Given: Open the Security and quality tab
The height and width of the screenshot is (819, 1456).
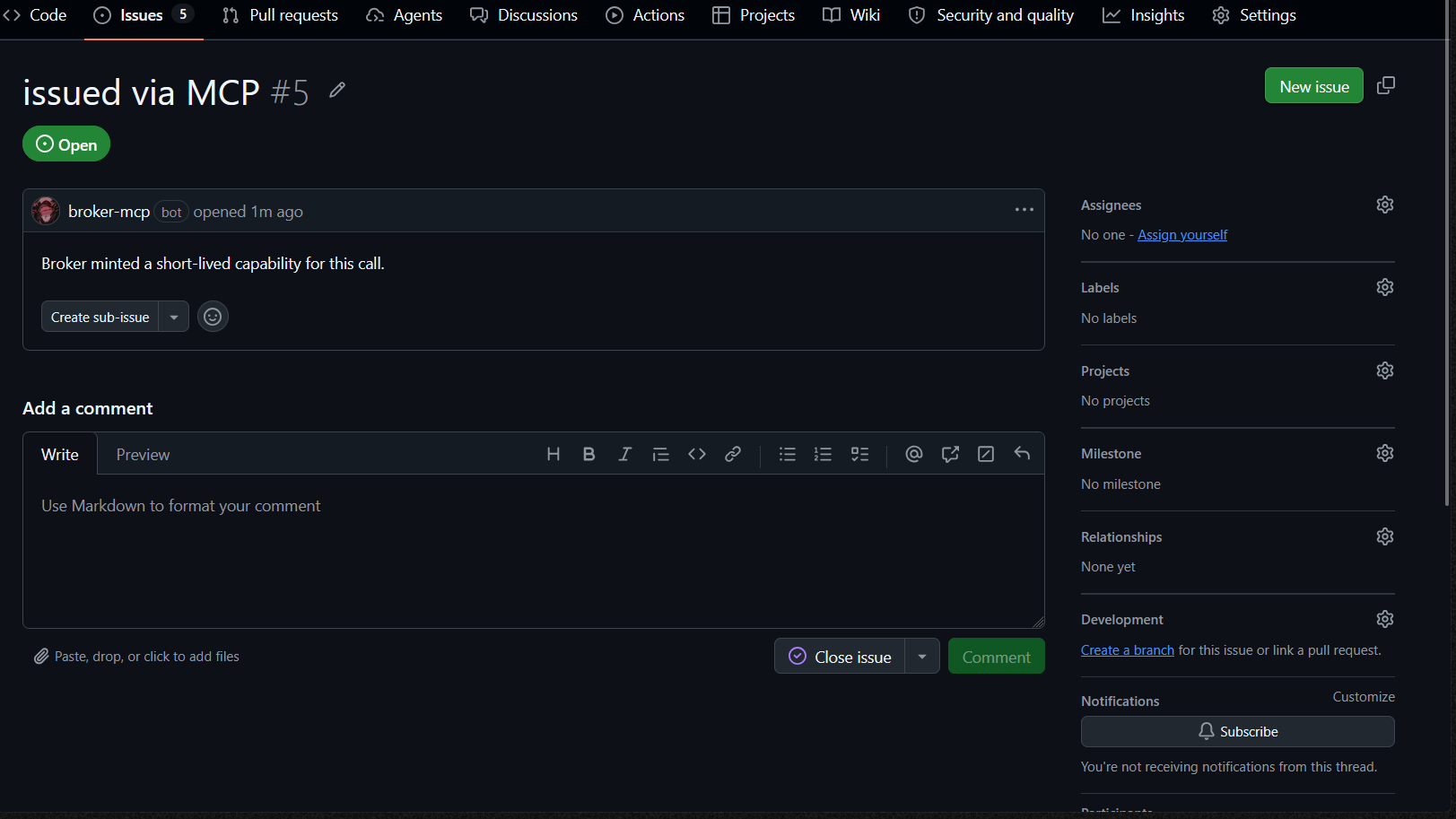Looking at the screenshot, I should (991, 15).
